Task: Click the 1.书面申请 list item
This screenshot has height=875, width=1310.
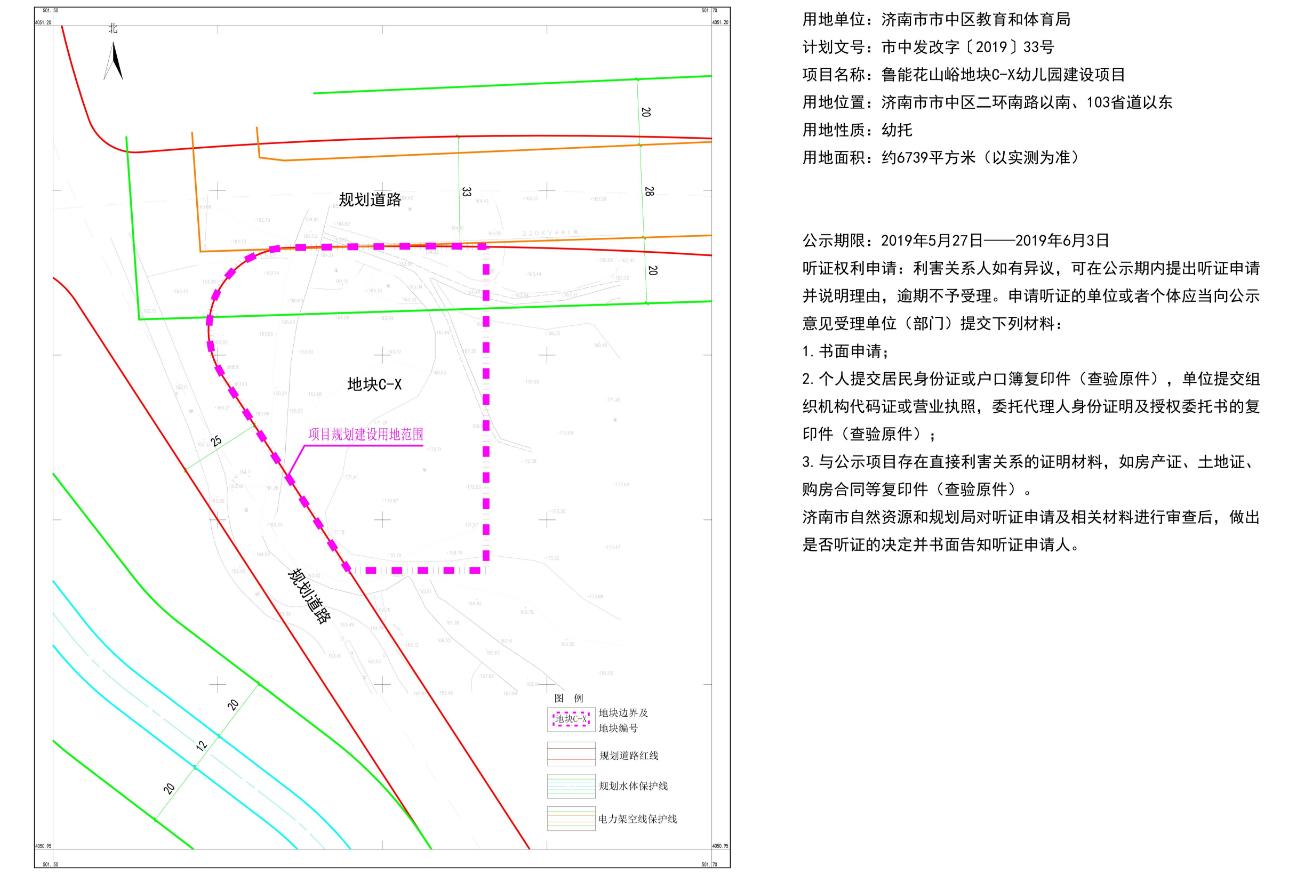Action: click(x=844, y=352)
